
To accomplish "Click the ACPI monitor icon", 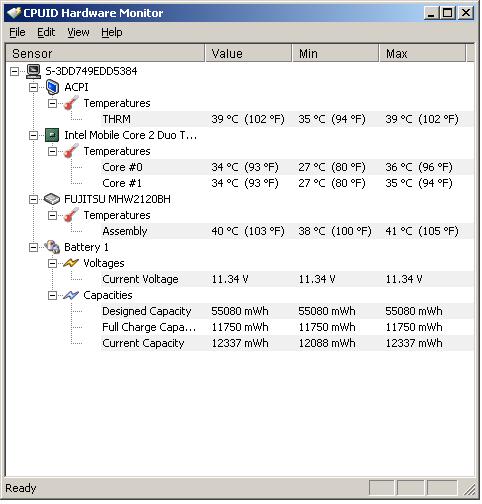I will coord(52,87).
